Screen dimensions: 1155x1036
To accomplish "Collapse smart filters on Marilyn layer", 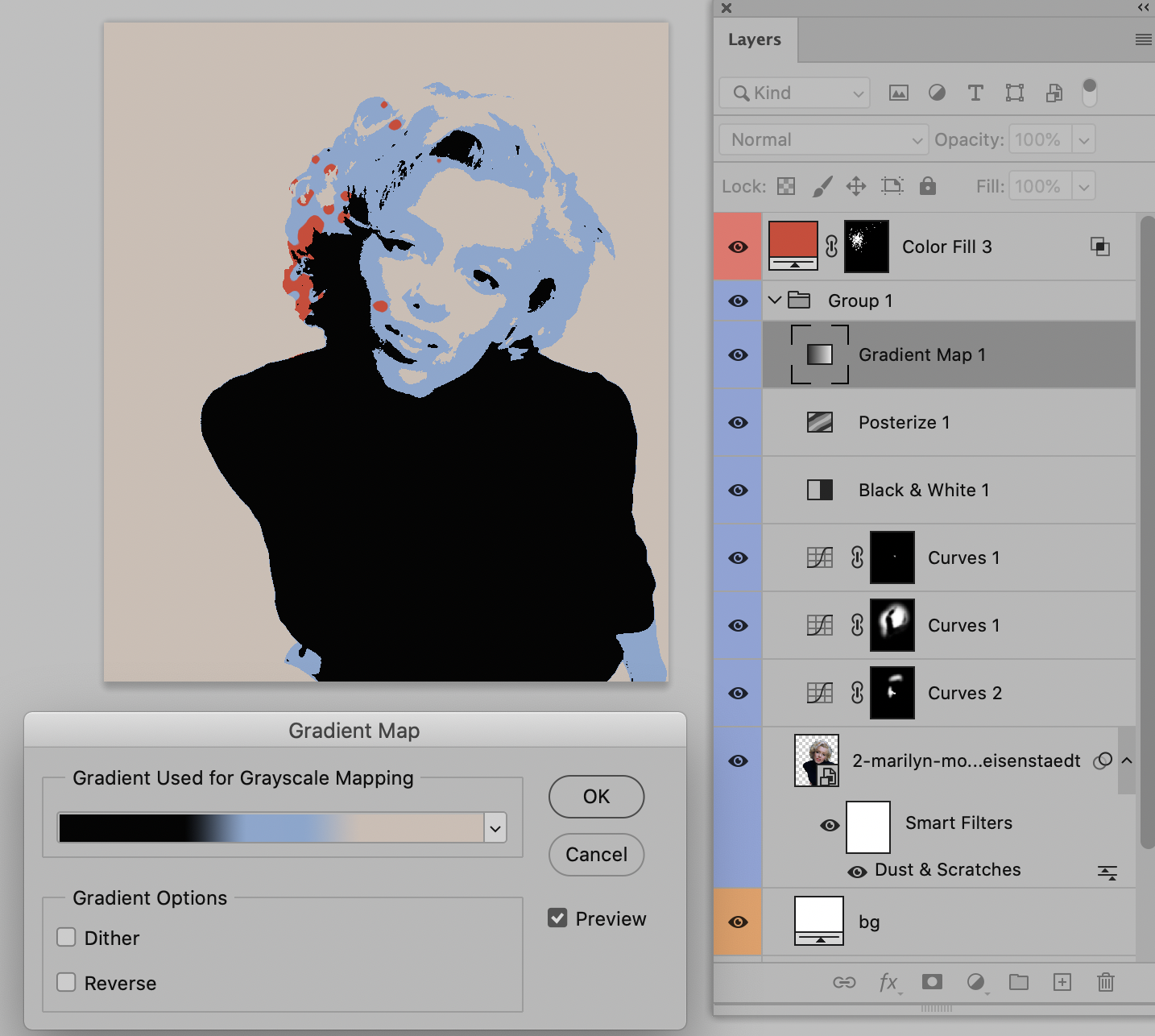I will pyautogui.click(x=1127, y=760).
